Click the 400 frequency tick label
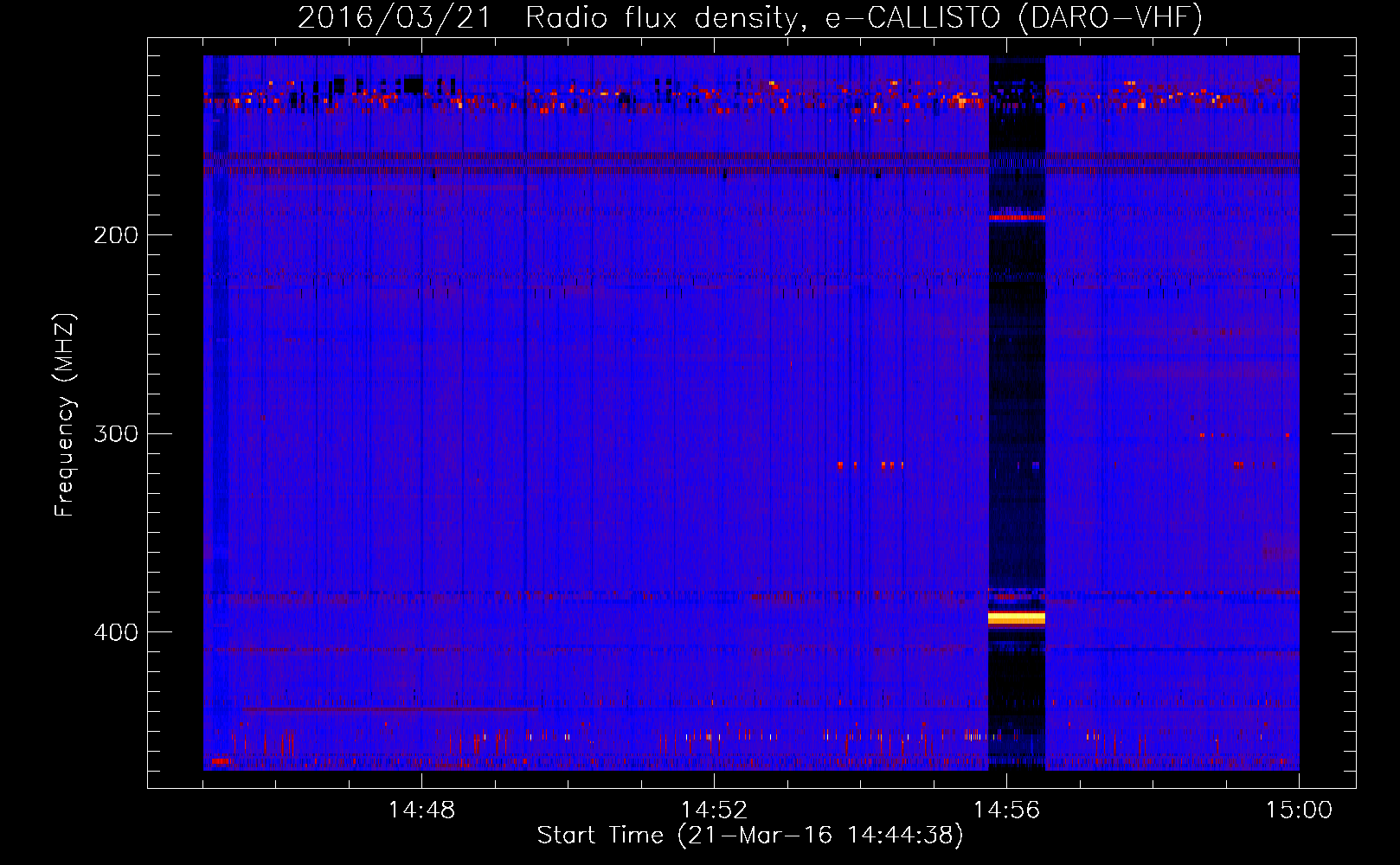Viewport: 1400px width, 865px height. 116,631
